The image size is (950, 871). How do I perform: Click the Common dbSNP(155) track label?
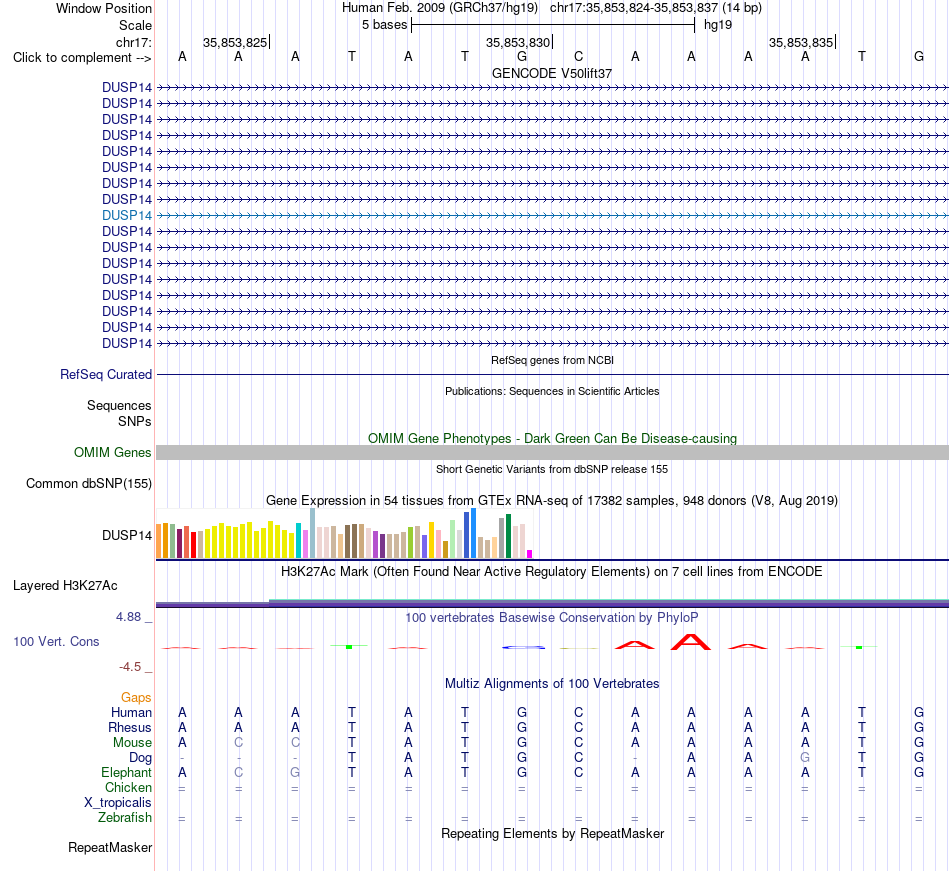tap(88, 483)
